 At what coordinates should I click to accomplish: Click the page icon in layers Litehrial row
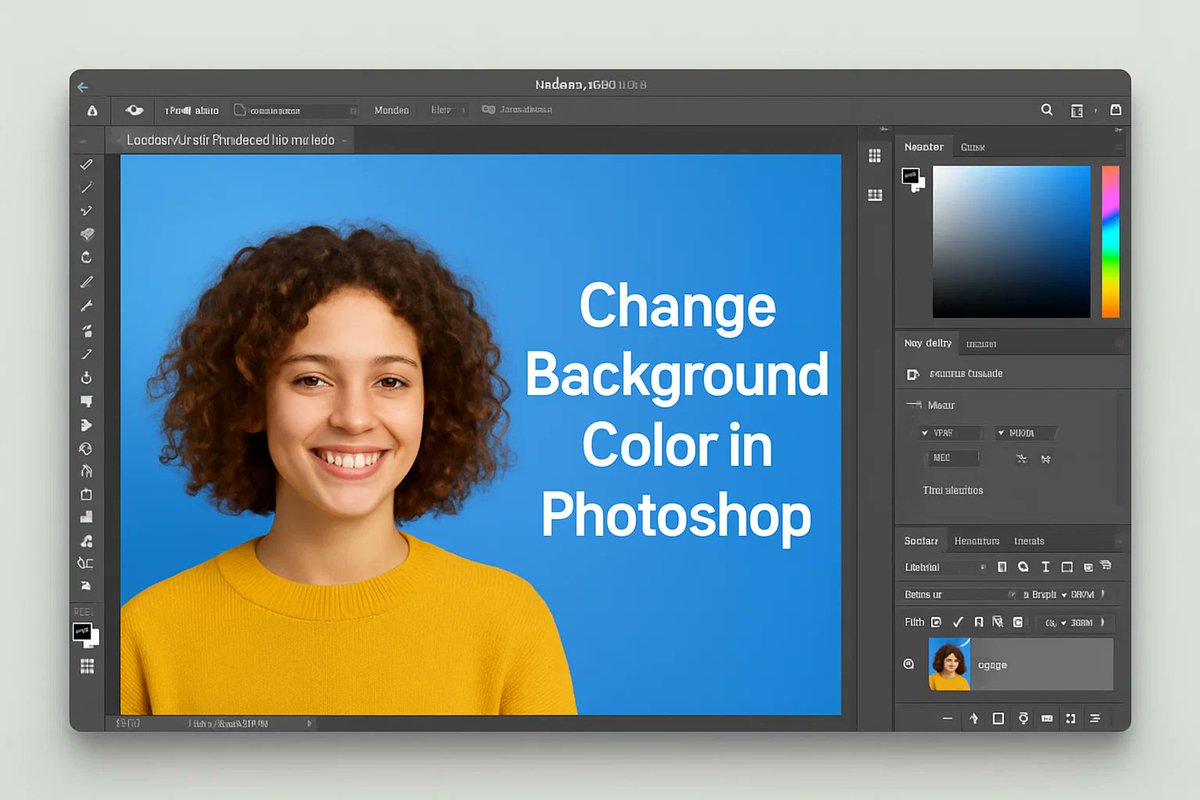[1001, 567]
